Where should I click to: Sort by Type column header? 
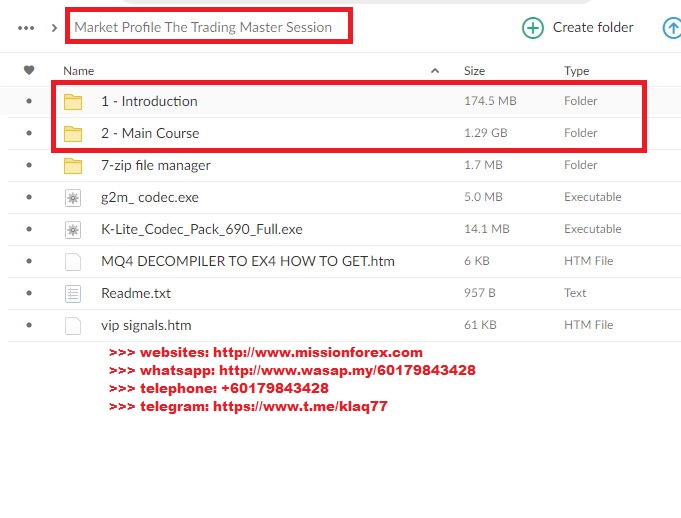point(576,71)
